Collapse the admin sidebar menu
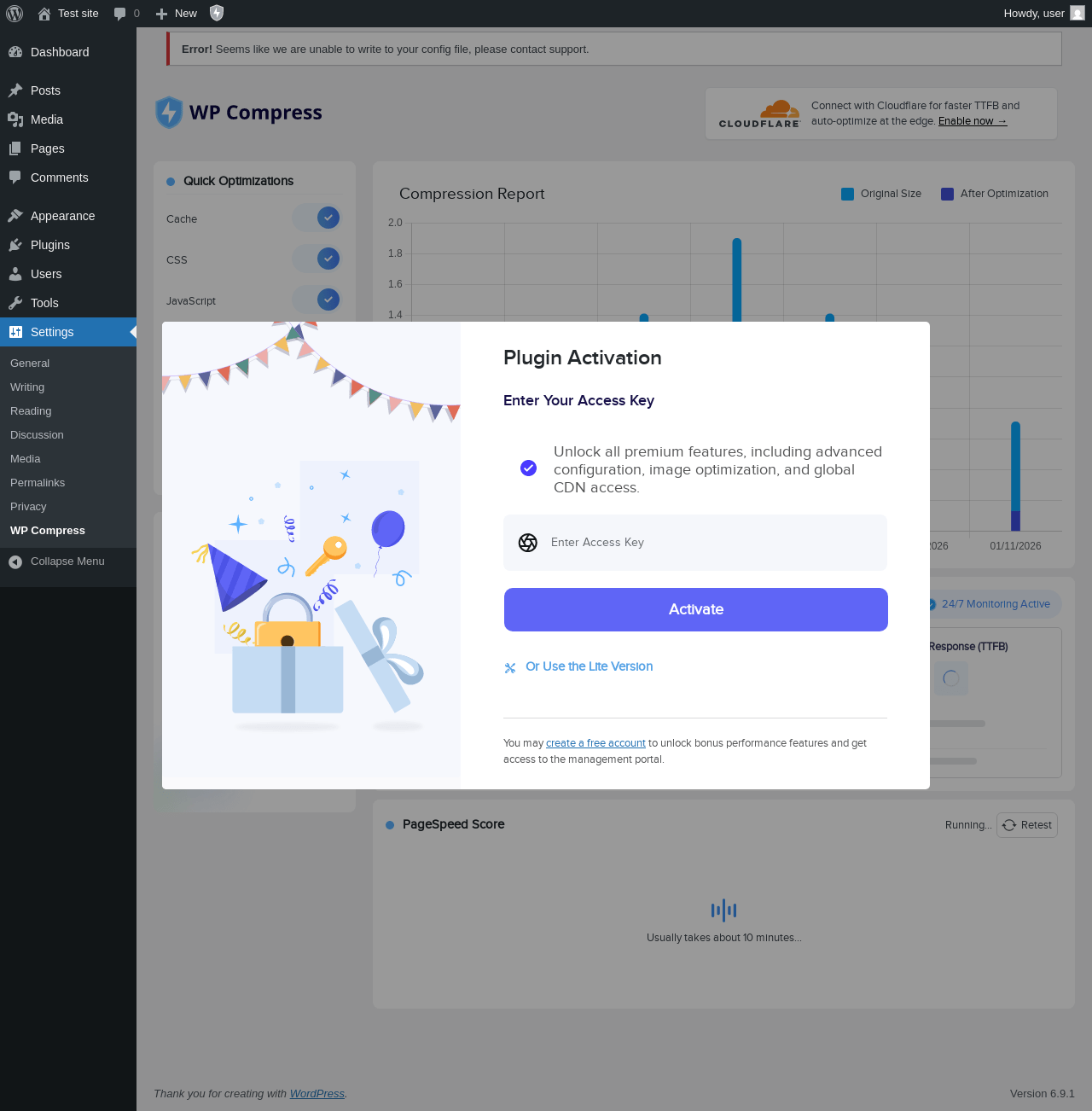Viewport: 1092px width, 1111px height. pyautogui.click(x=68, y=561)
